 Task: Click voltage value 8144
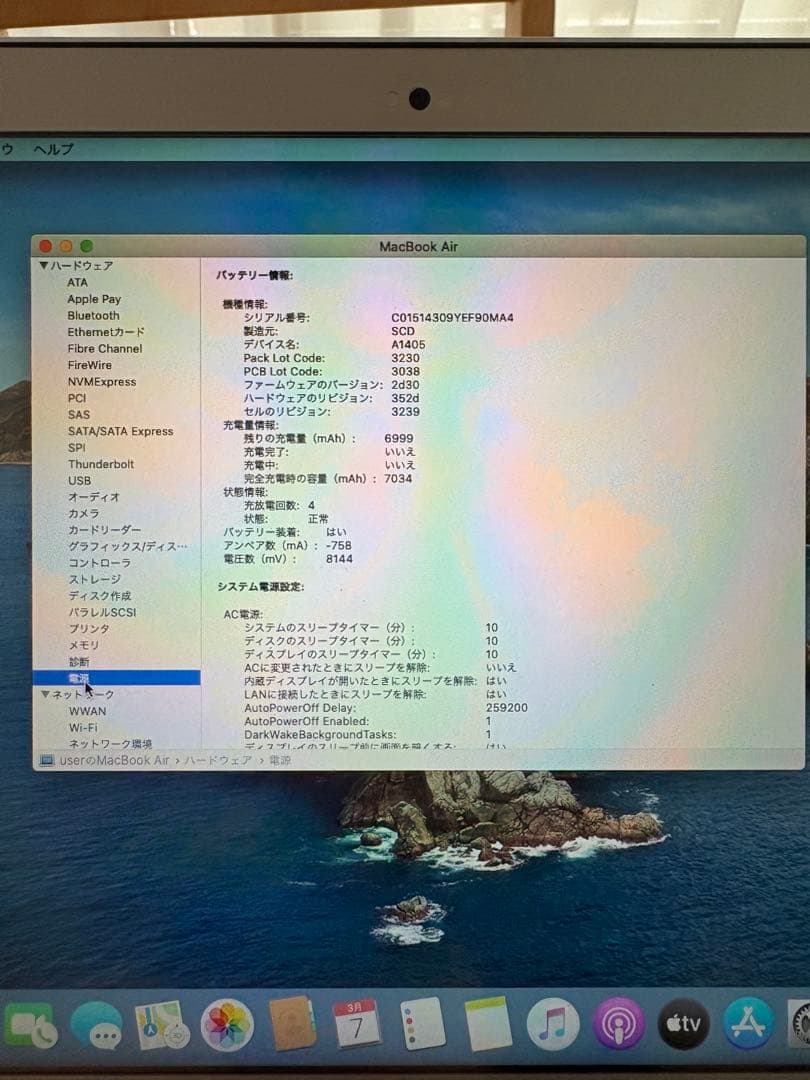click(339, 559)
